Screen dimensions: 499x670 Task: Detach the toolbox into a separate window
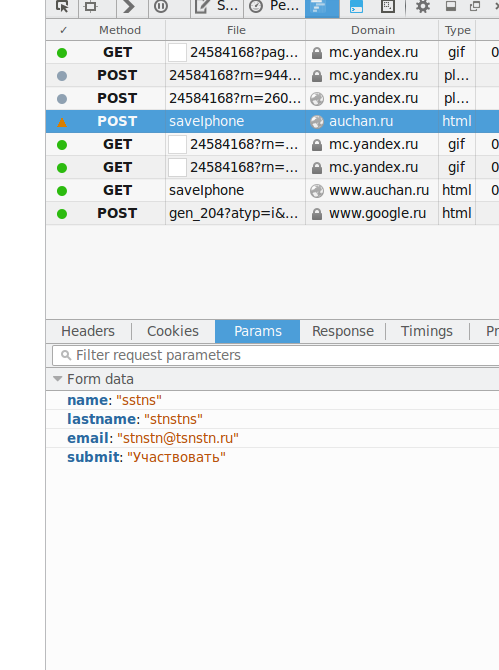point(475,6)
